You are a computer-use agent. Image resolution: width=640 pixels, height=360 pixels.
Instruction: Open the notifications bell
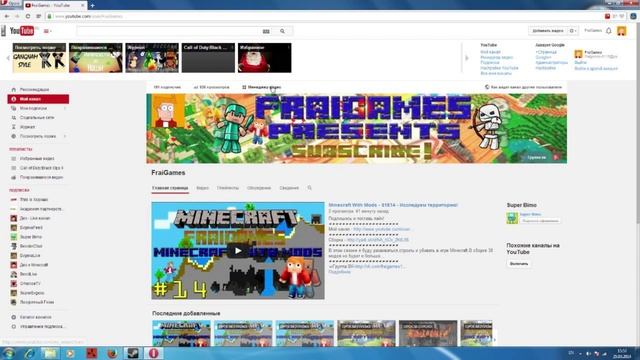[609, 31]
